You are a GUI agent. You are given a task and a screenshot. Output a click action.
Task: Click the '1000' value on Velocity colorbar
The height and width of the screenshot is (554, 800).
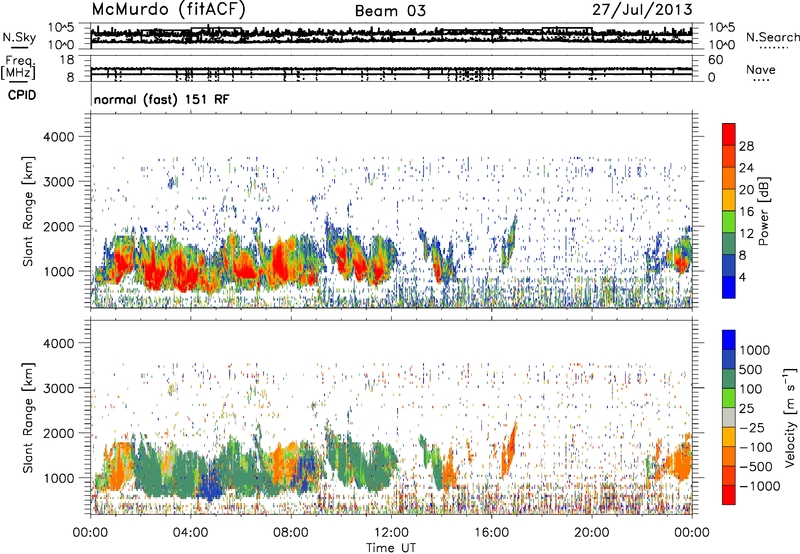point(754,350)
